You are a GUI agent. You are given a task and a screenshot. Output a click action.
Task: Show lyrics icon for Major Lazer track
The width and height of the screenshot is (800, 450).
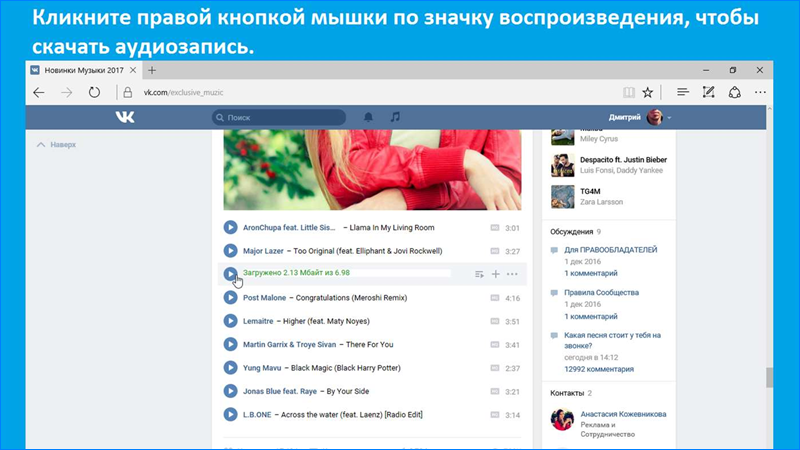(494, 251)
